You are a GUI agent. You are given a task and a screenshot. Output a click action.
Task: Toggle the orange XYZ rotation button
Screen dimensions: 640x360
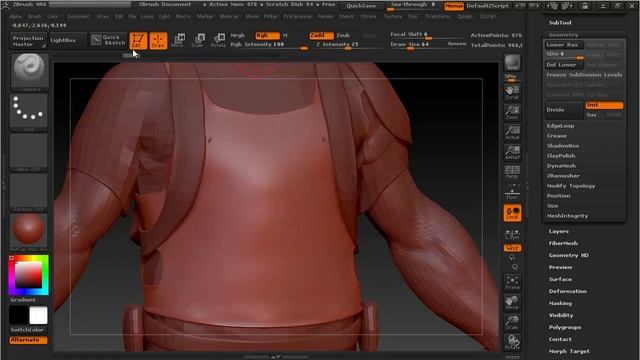point(512,248)
